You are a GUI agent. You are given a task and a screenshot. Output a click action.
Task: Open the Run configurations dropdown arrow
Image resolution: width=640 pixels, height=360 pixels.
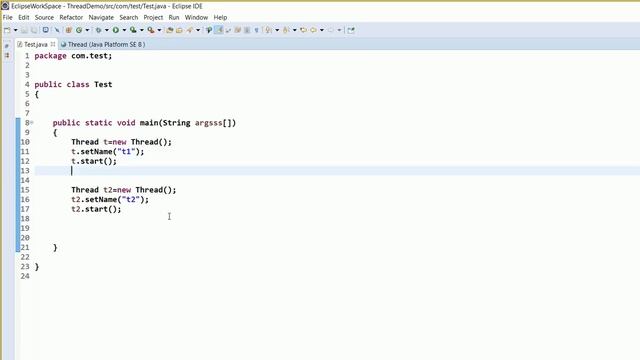pyautogui.click(x=124, y=30)
